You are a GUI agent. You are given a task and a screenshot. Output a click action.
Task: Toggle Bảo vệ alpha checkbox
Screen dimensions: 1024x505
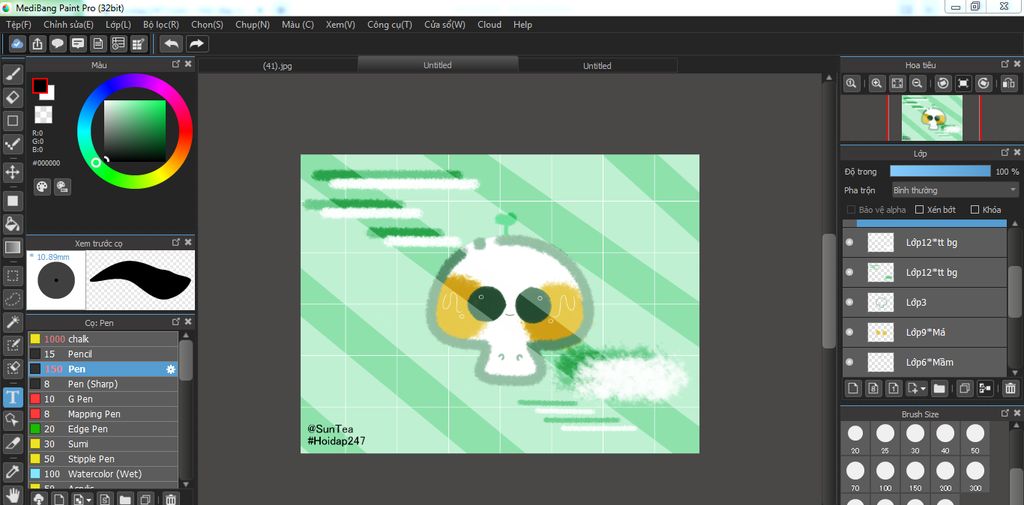coord(851,210)
